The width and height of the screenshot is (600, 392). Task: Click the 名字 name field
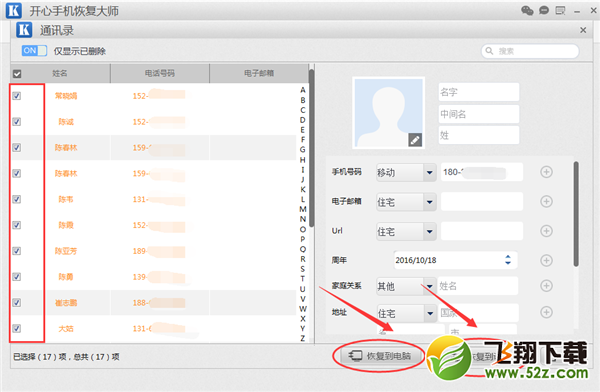coord(479,92)
